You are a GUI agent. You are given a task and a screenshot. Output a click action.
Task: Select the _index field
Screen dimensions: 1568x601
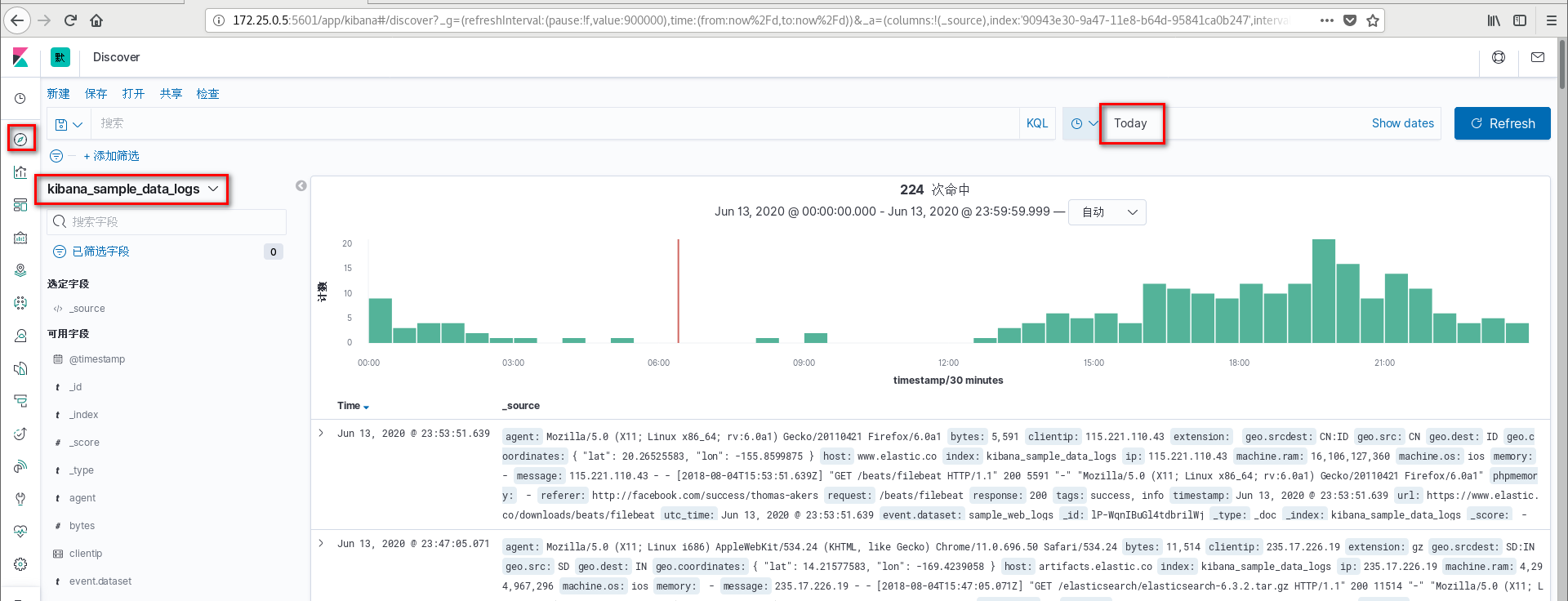click(84, 415)
